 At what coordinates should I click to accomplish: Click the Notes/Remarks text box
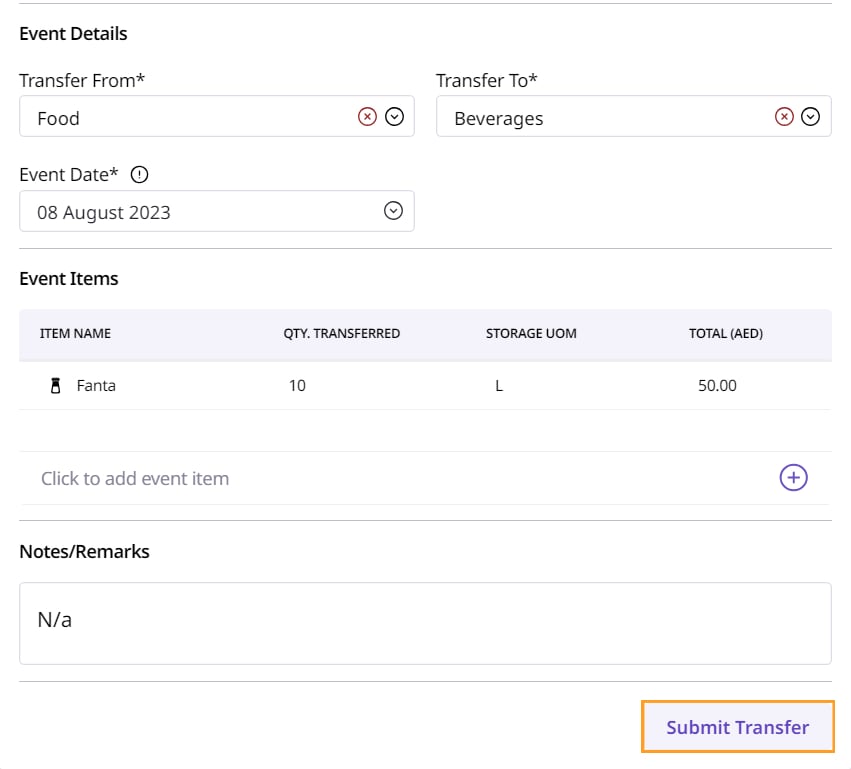tap(425, 623)
